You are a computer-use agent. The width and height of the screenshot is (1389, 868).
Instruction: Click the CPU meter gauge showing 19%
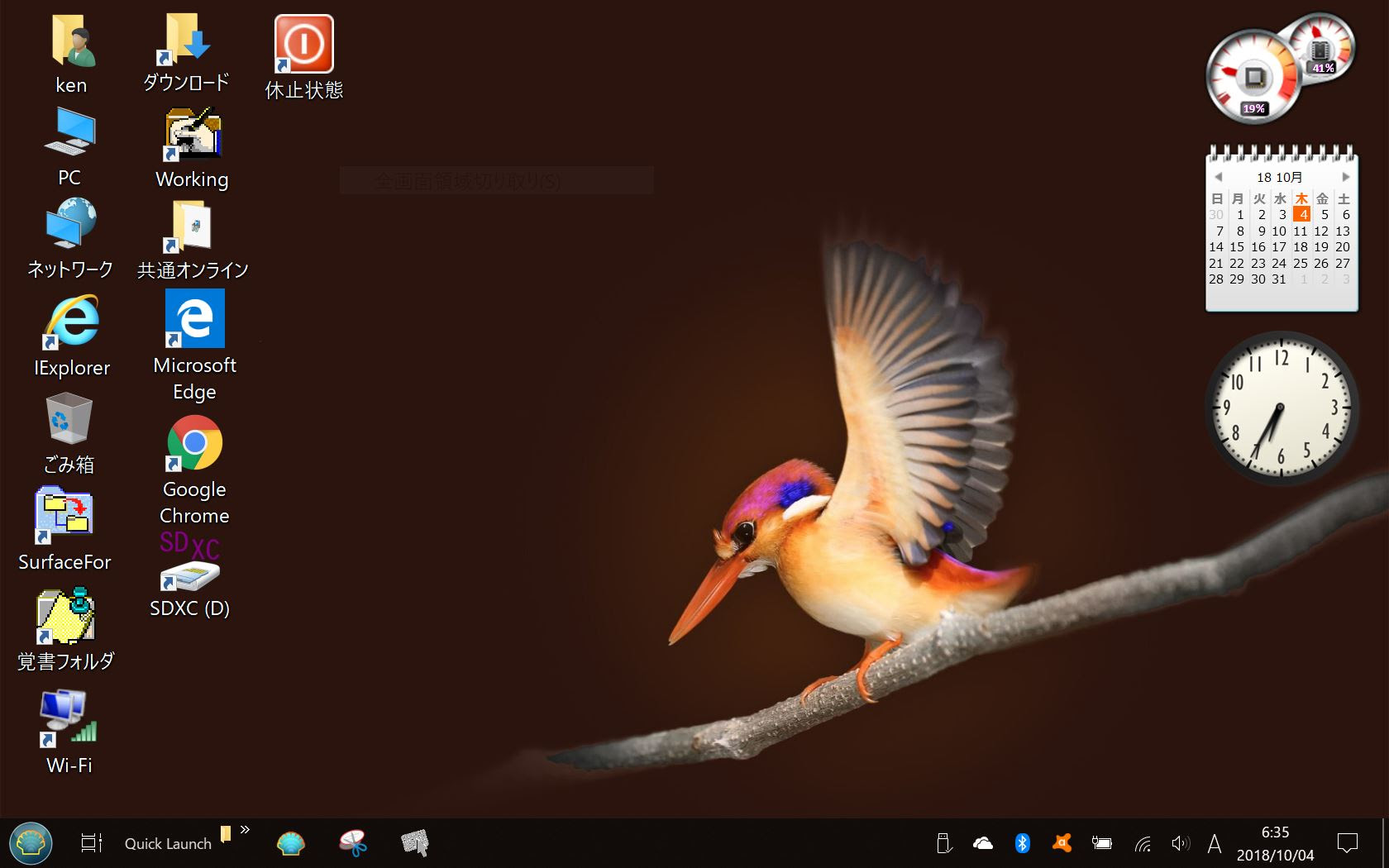tap(1253, 78)
